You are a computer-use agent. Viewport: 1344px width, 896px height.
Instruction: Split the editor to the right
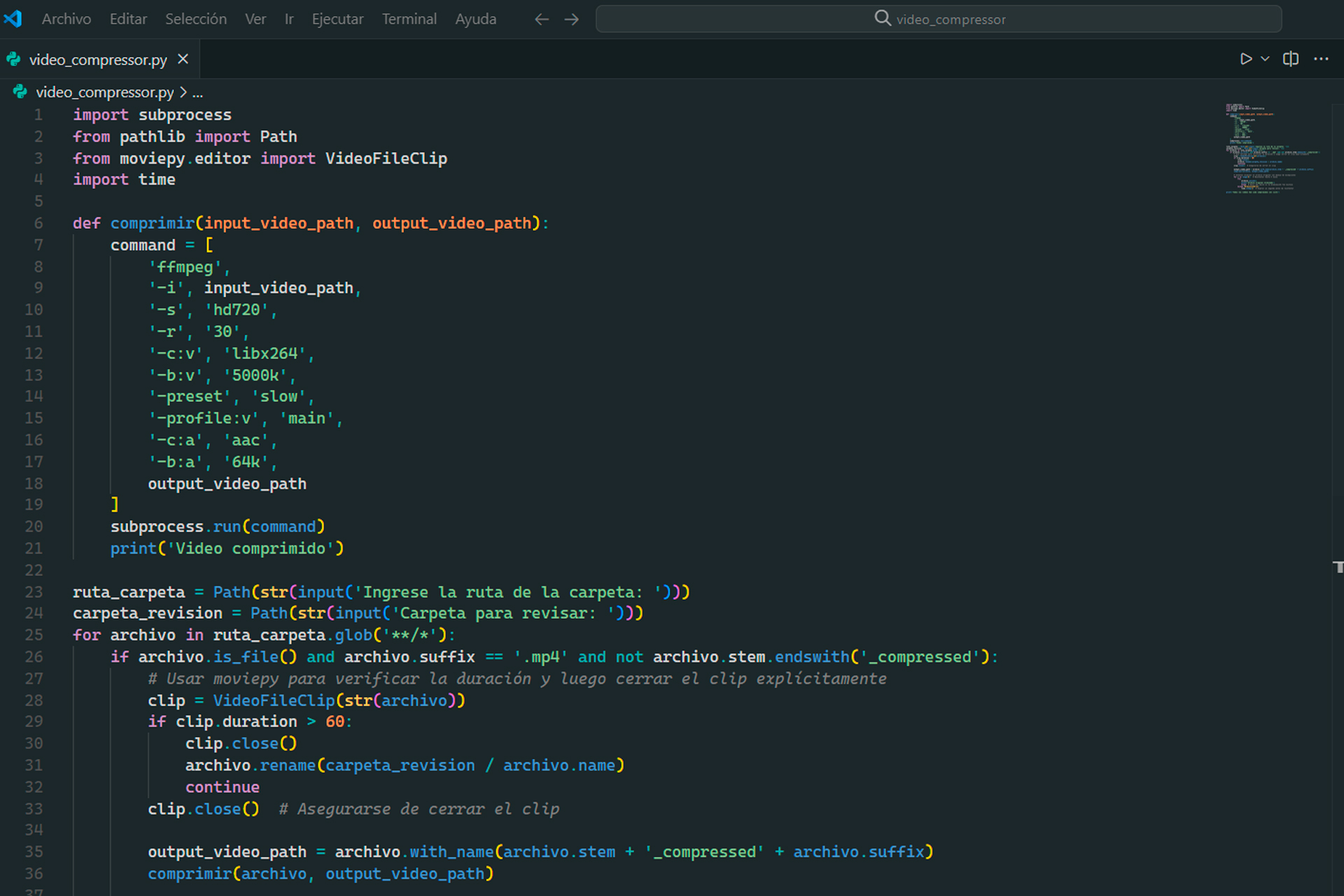pyautogui.click(x=1290, y=59)
